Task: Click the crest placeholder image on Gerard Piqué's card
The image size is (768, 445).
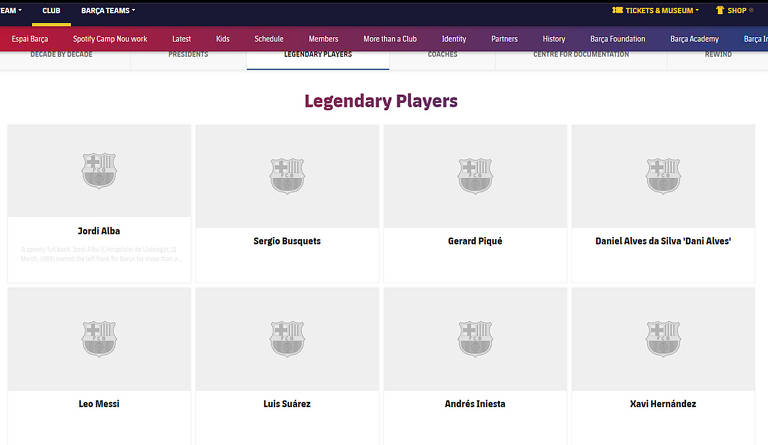Action: coord(475,176)
